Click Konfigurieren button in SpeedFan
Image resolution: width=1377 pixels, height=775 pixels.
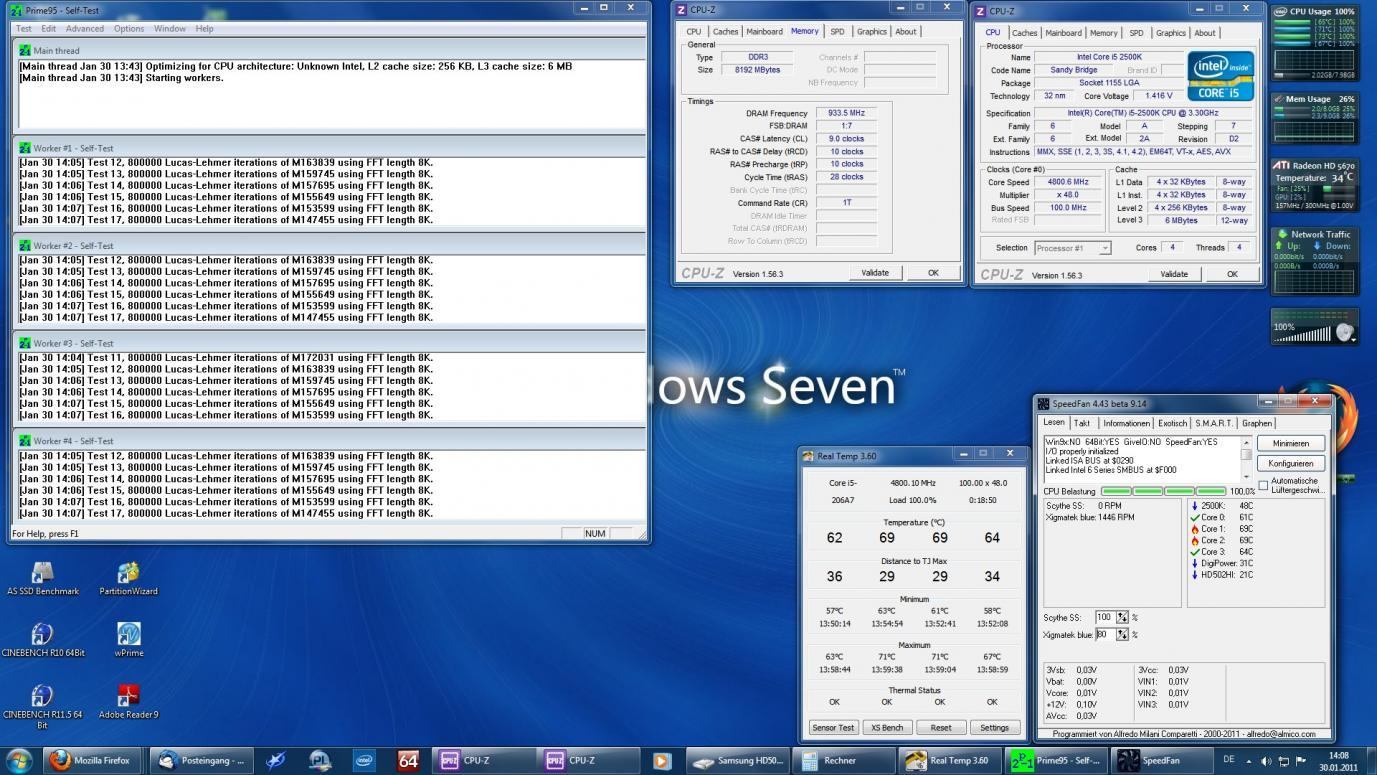[1291, 464]
